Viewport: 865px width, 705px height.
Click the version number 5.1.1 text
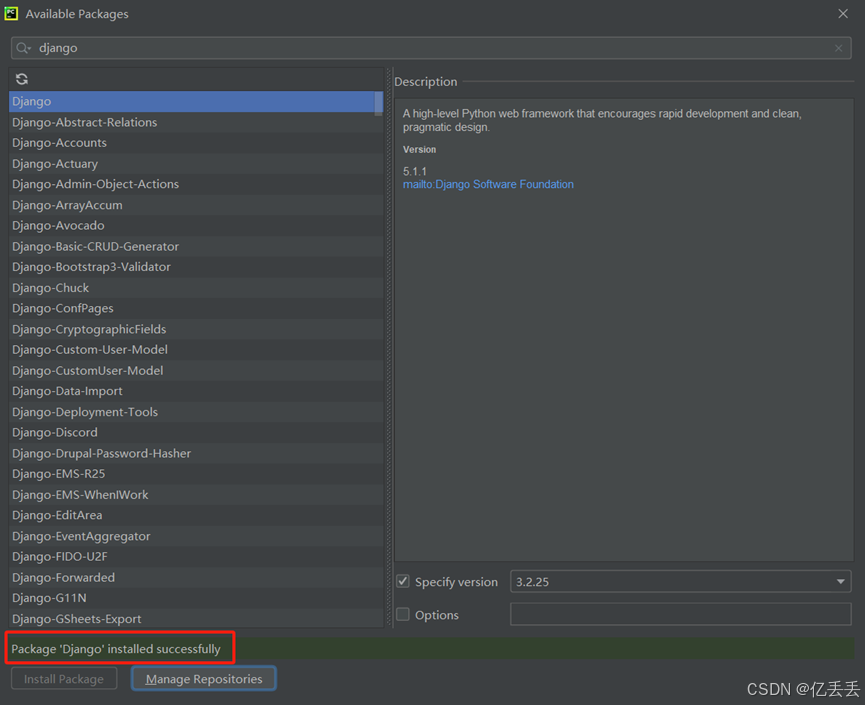click(x=414, y=172)
